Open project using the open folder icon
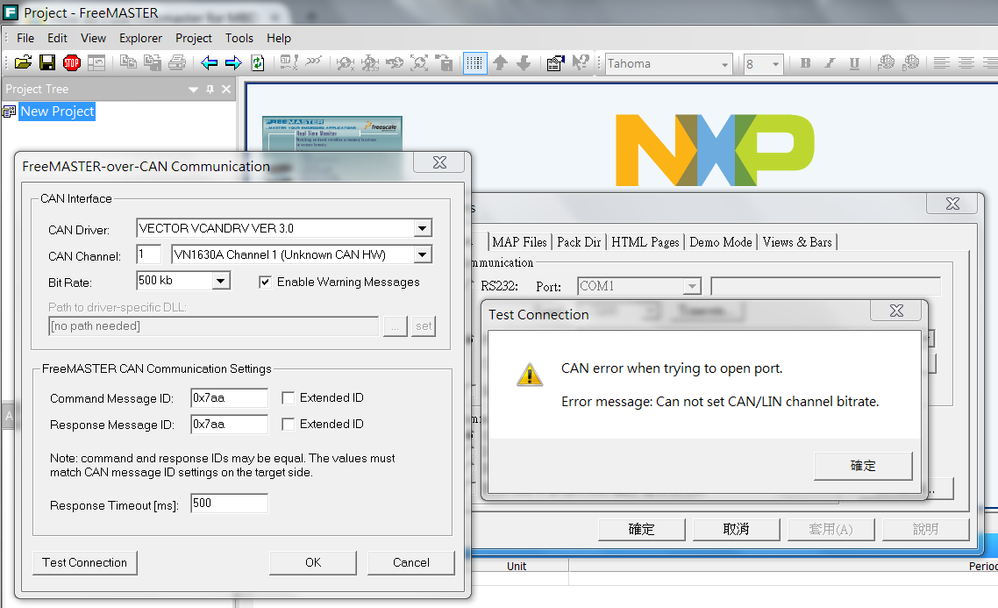Screen dimensions: 998x608 pyautogui.click(x=23, y=62)
